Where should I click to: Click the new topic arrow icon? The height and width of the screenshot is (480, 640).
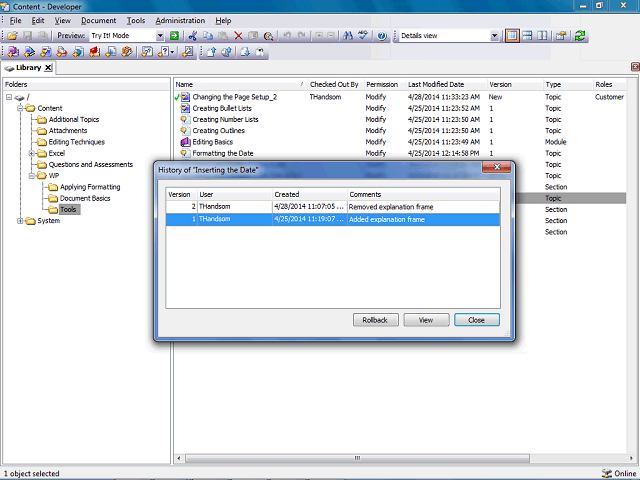click(29, 52)
